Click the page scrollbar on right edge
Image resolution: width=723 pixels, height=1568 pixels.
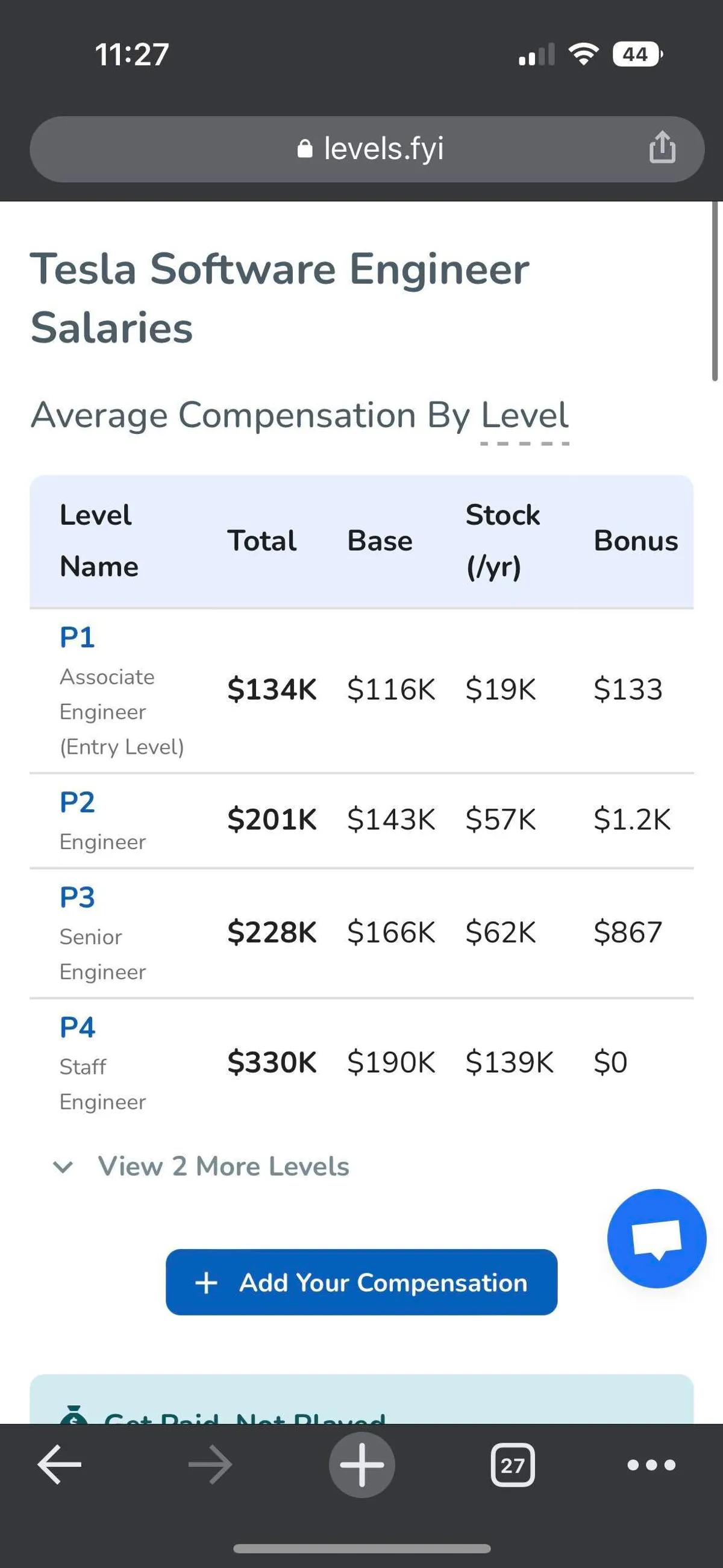tap(715, 292)
